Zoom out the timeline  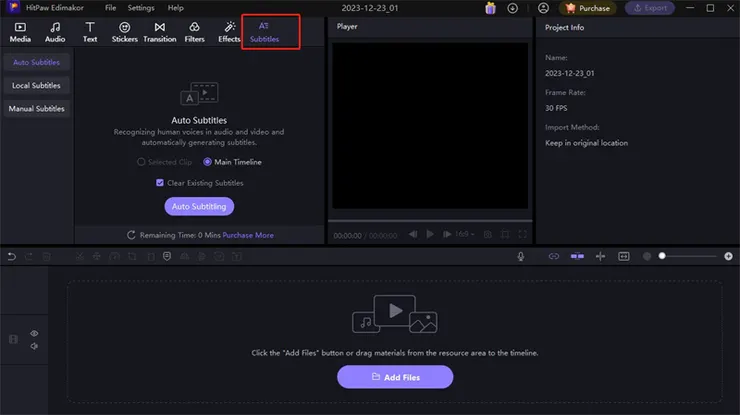click(647, 256)
